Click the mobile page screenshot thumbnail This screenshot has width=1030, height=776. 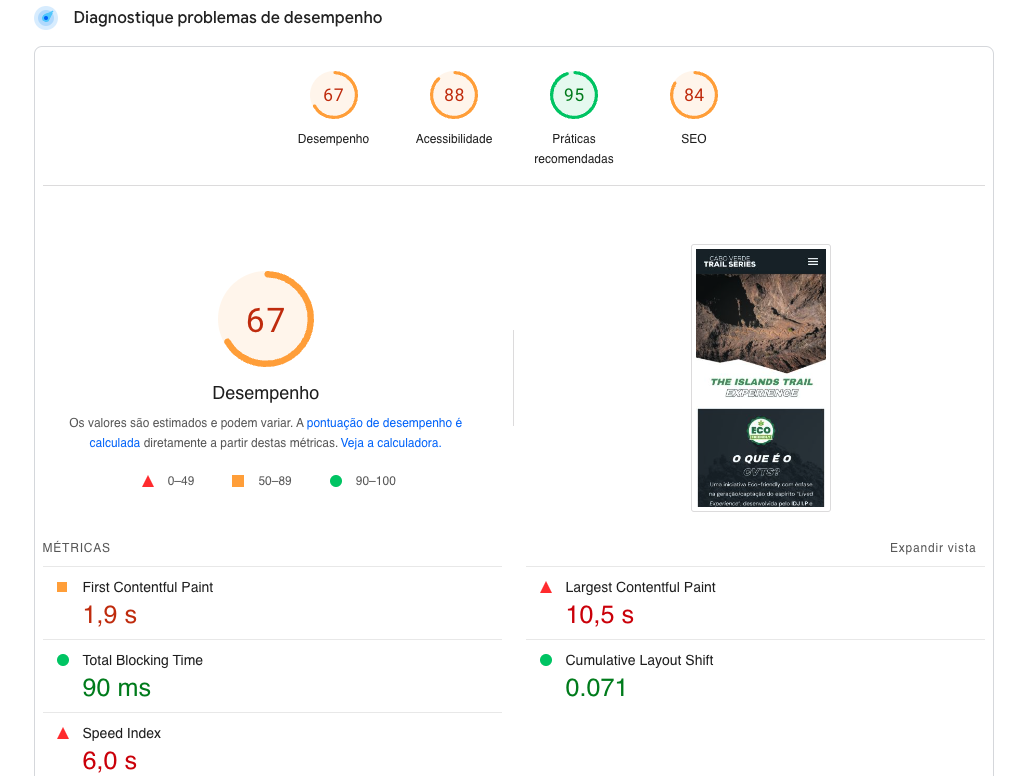point(760,378)
